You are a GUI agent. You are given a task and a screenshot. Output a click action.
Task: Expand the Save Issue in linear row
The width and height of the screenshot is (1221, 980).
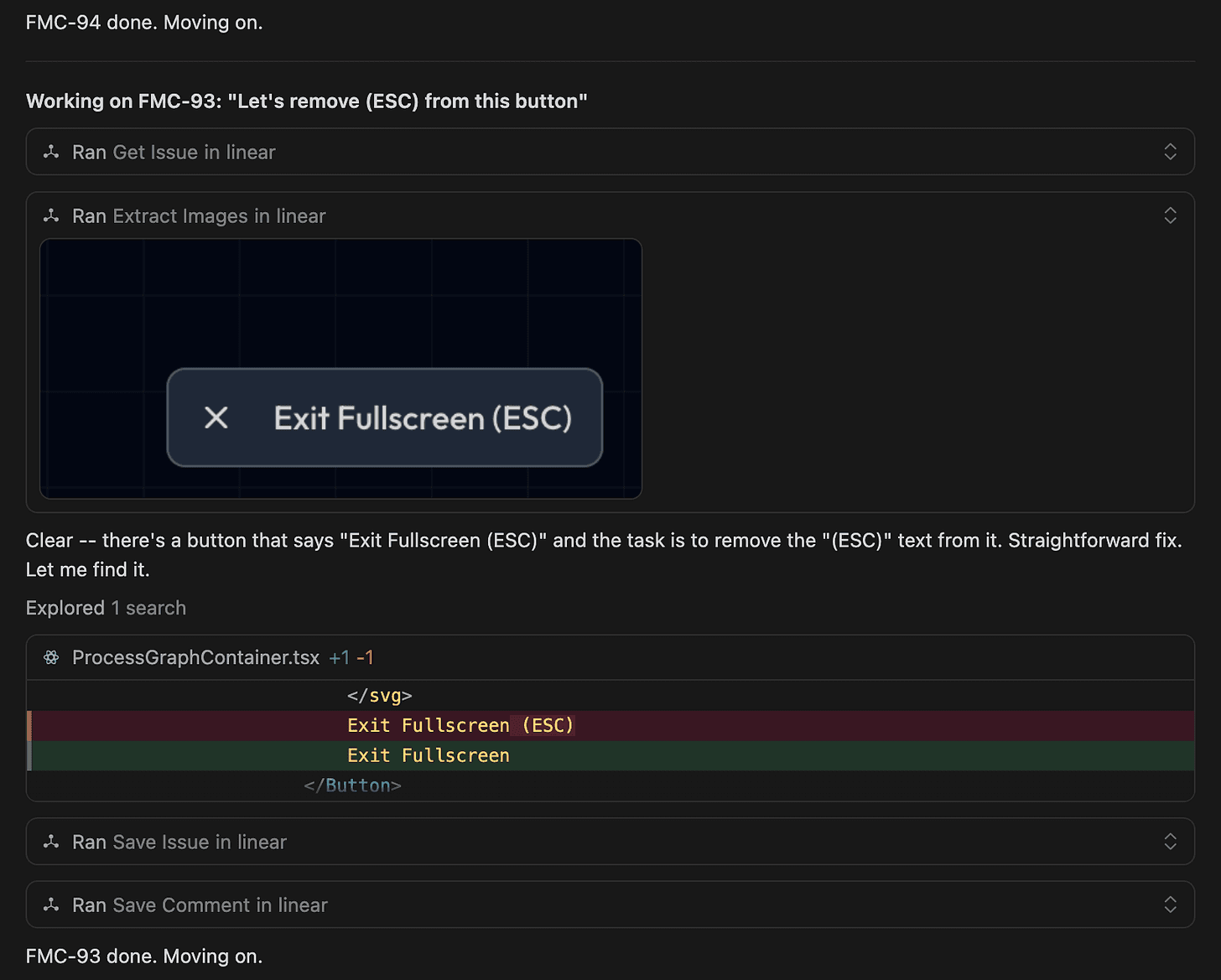pyautogui.click(x=1170, y=842)
